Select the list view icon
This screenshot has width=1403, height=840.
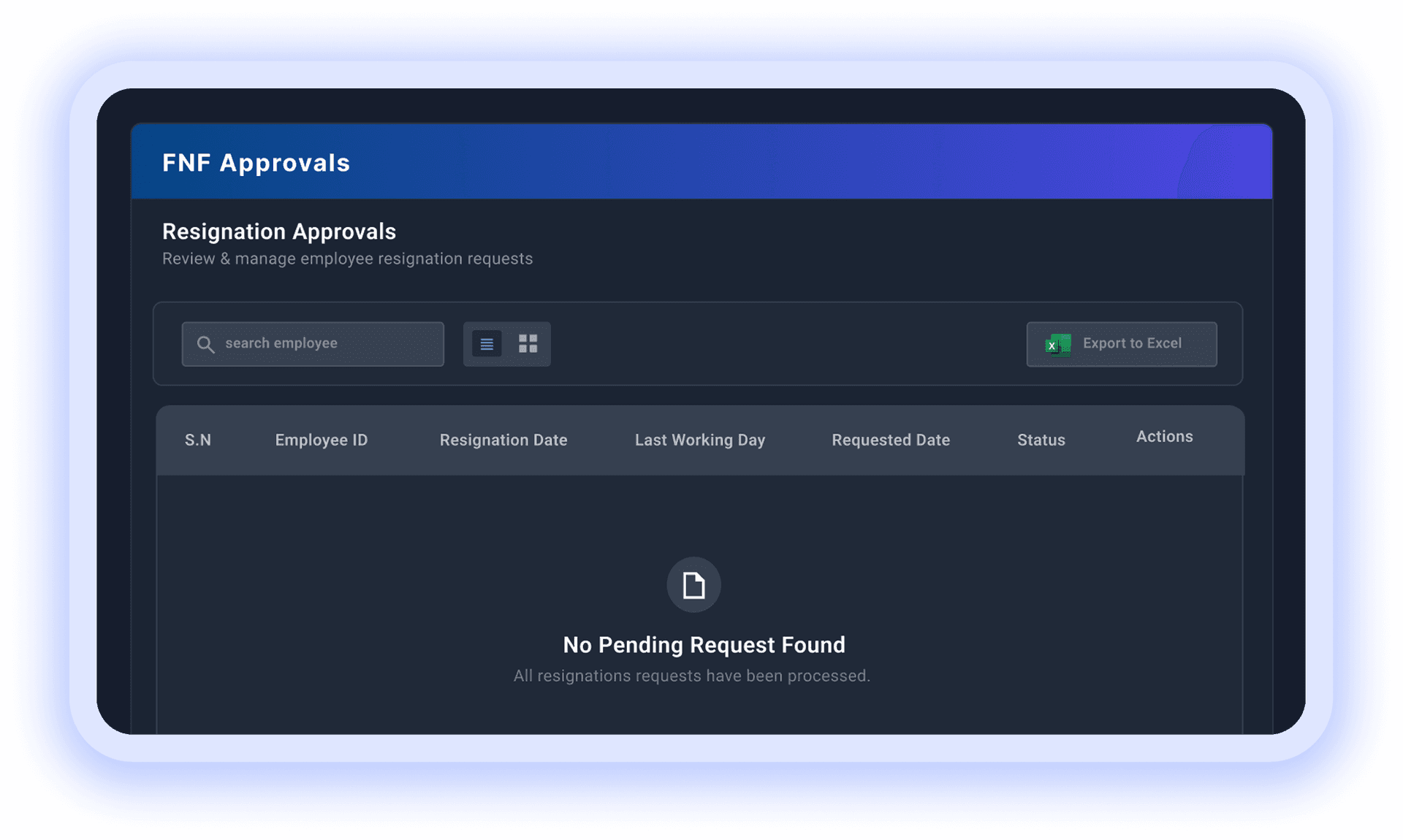point(487,343)
